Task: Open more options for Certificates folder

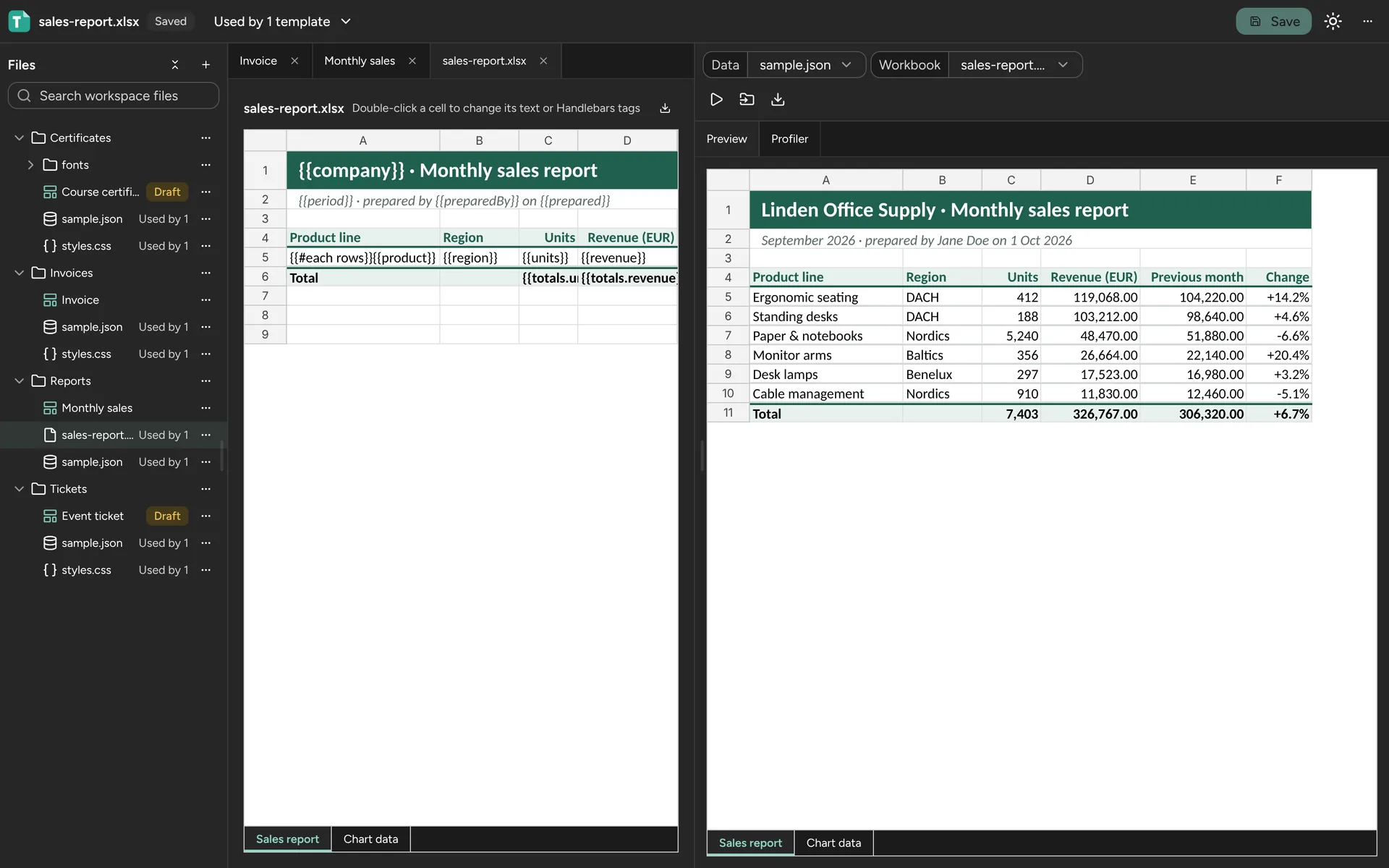Action: [x=205, y=137]
